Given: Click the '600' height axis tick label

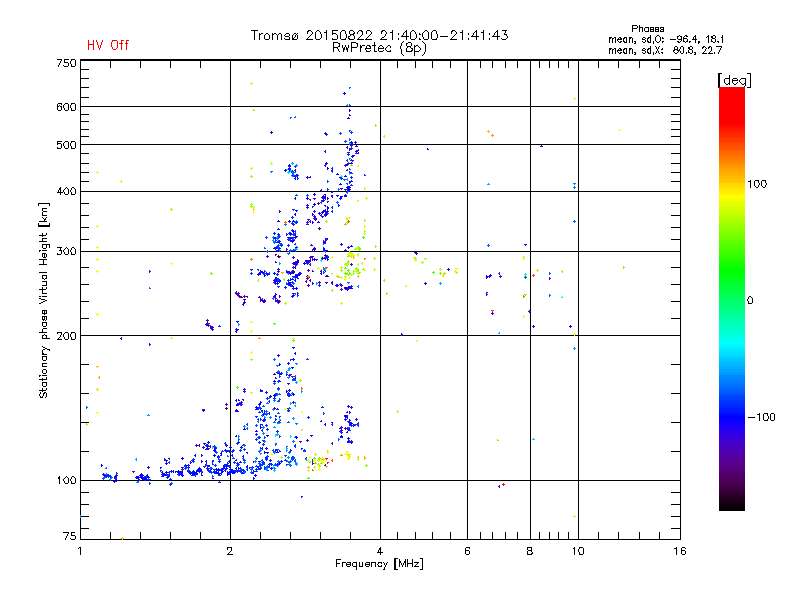Looking at the screenshot, I should 66,107.
